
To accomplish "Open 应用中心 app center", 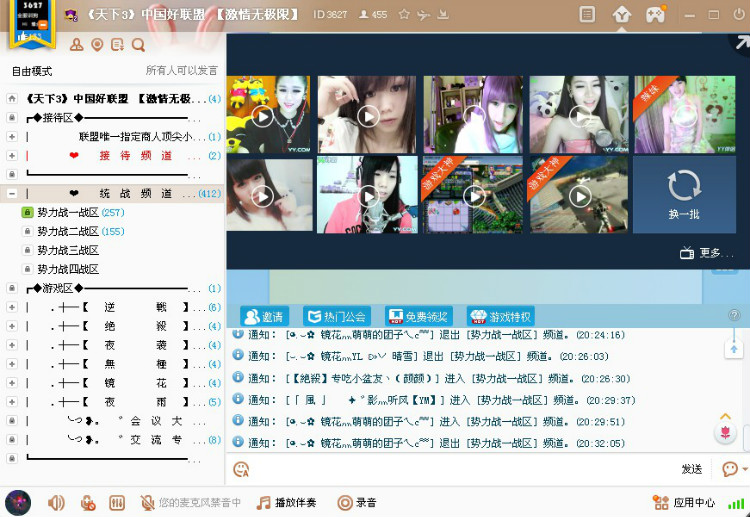I will click(x=684, y=503).
